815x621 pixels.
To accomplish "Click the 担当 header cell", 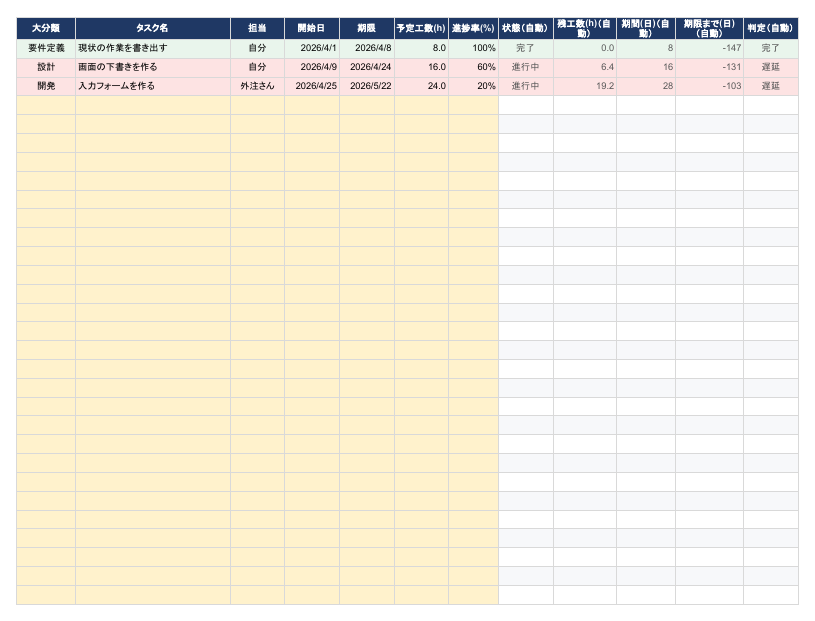I will 257,28.
